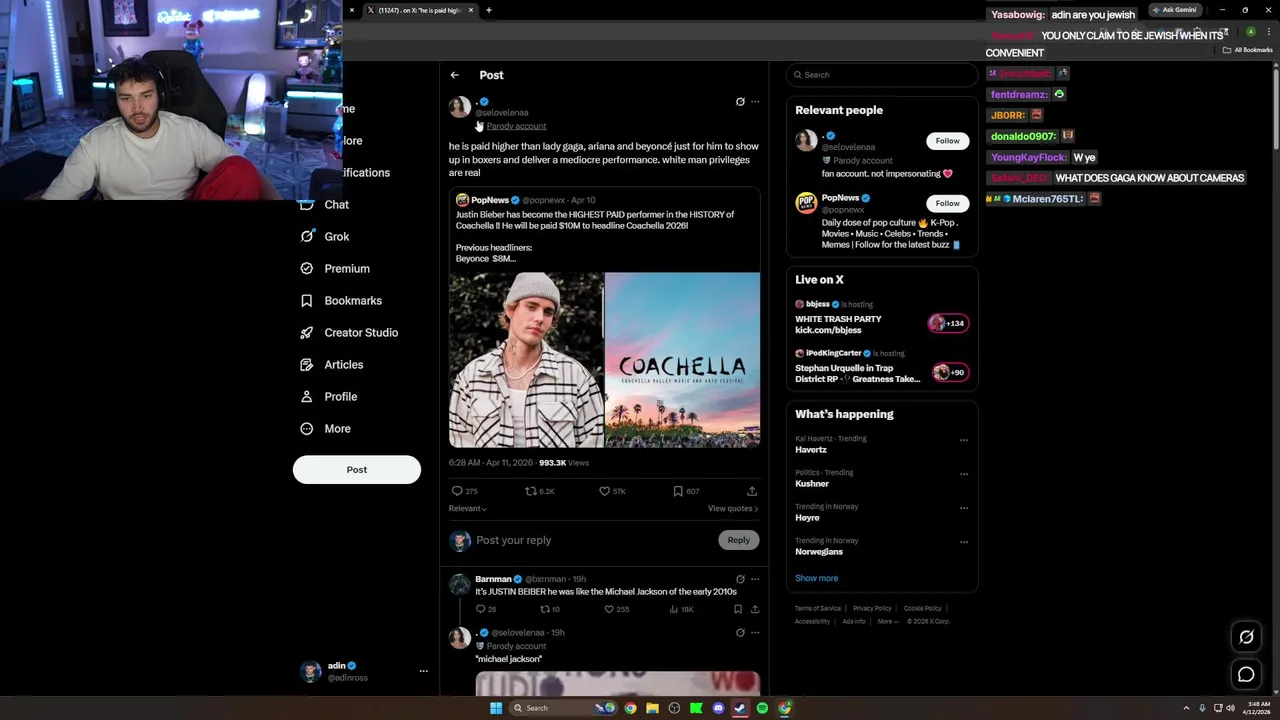Viewport: 1280px width, 720px height.
Task: Go back using the arrow beside Post
Action: pos(454,75)
